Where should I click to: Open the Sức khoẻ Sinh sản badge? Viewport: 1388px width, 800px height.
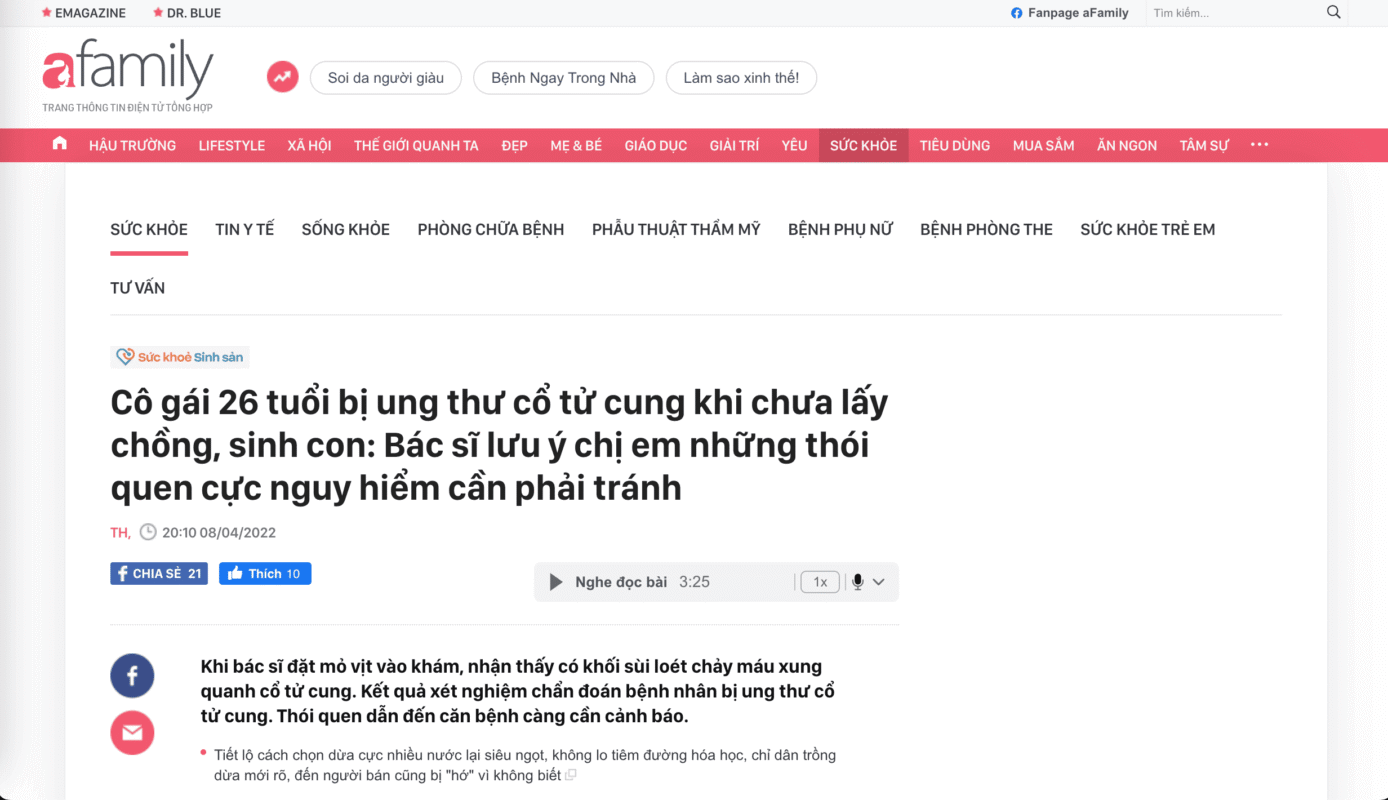pyautogui.click(x=180, y=357)
